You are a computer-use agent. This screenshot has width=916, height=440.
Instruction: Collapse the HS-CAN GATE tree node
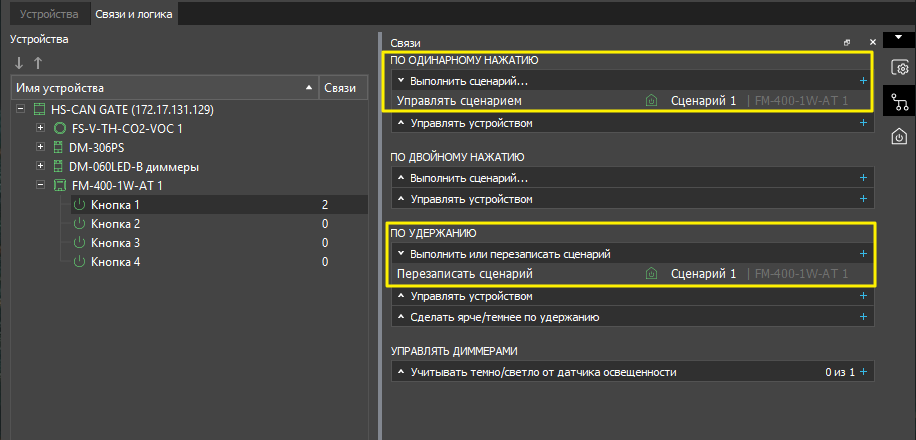[24, 109]
